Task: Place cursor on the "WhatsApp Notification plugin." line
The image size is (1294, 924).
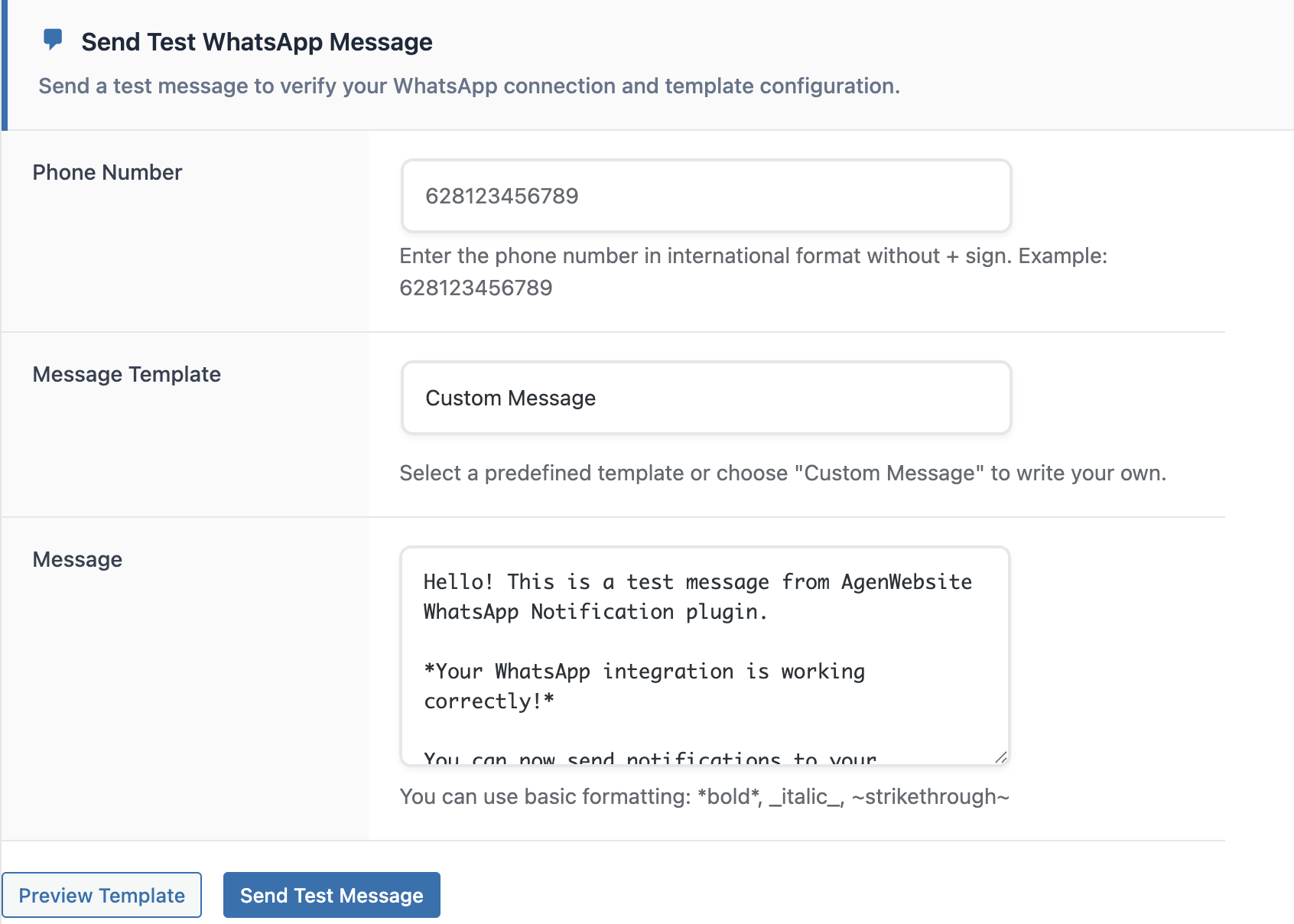Action: tap(595, 612)
